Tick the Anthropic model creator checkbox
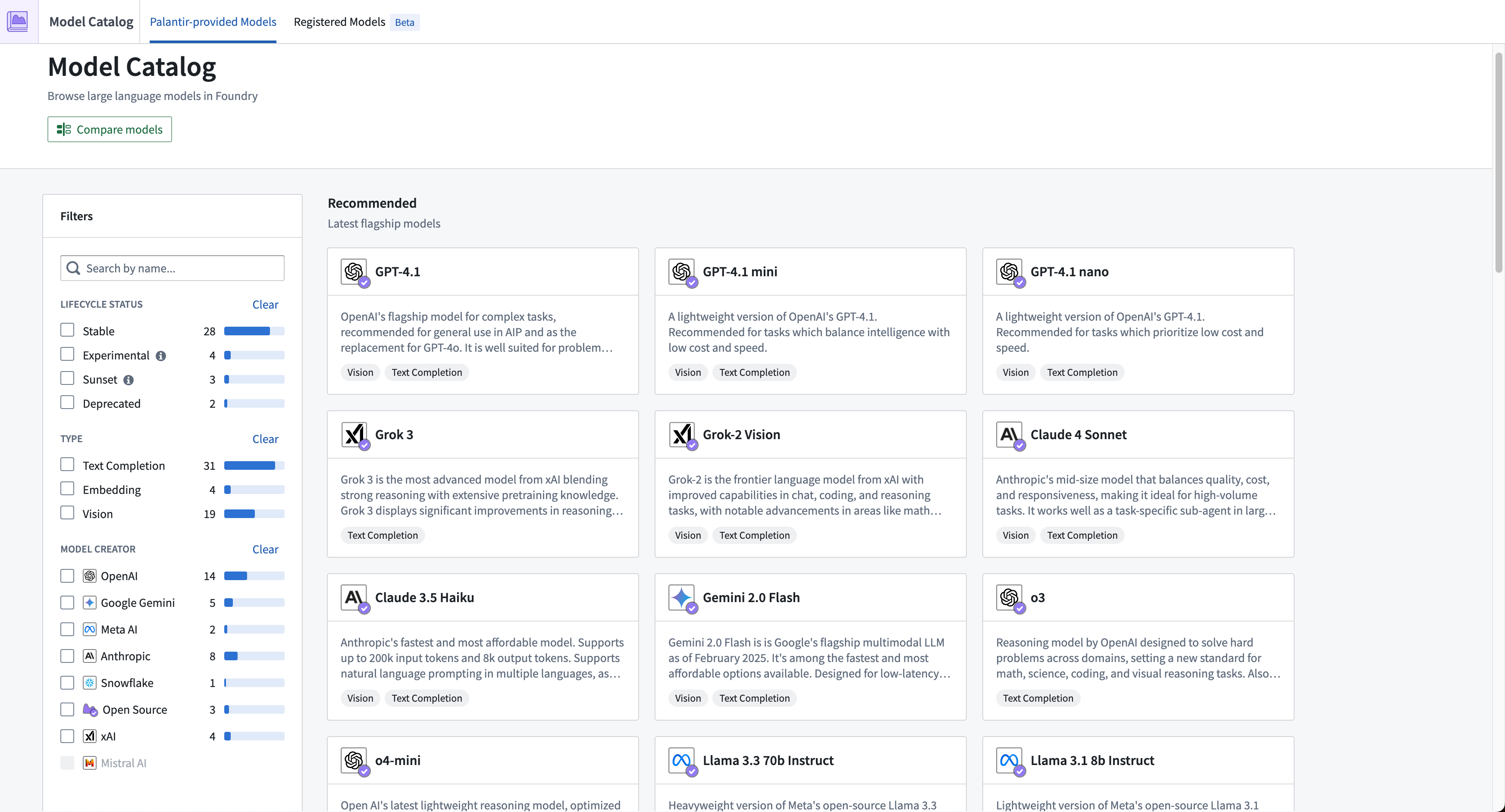Image resolution: width=1505 pixels, height=812 pixels. (x=67, y=656)
